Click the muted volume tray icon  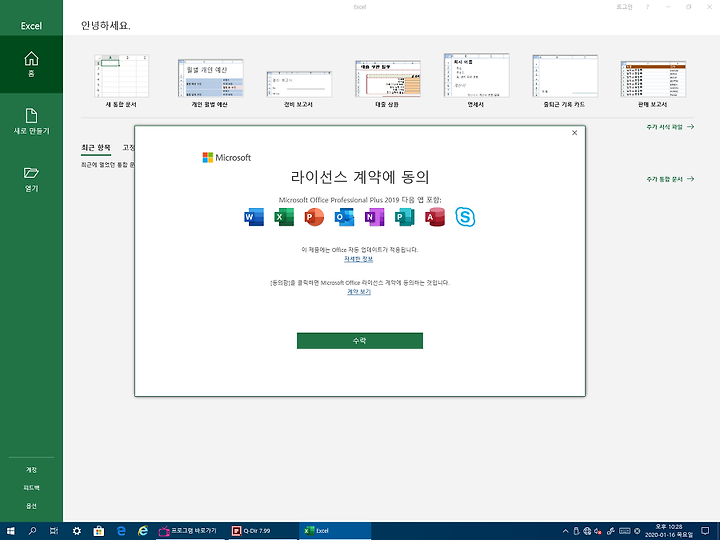tap(597, 531)
